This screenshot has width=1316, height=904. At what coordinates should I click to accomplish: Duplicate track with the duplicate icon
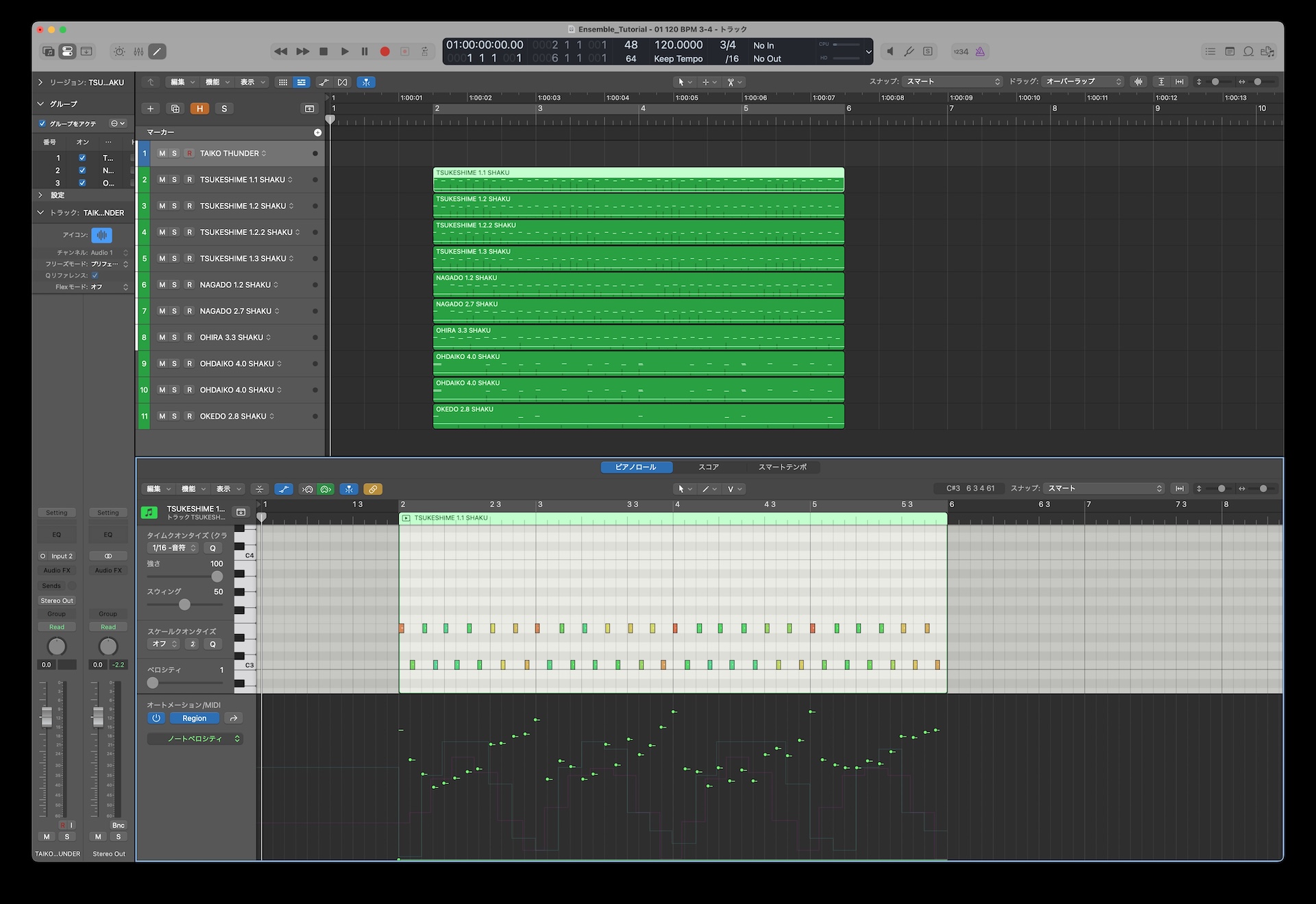tap(175, 108)
